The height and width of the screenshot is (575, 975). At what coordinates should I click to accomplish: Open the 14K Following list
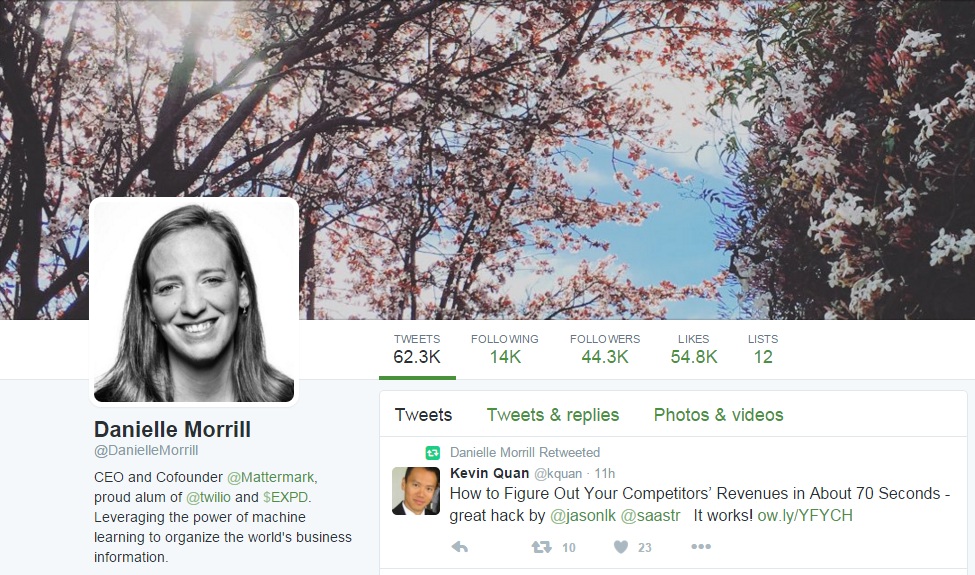[x=504, y=349]
